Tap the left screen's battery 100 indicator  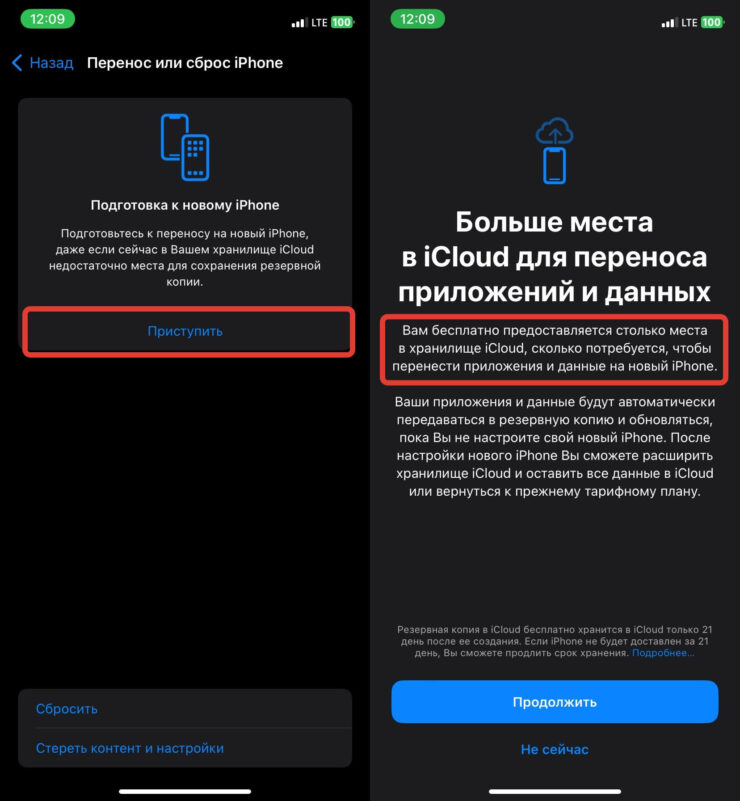[342, 22]
